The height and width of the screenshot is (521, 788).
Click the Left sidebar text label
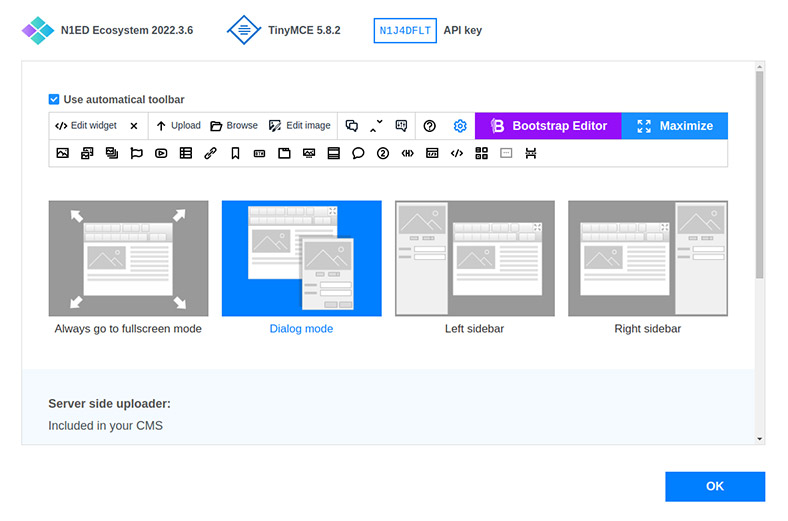click(x=474, y=329)
